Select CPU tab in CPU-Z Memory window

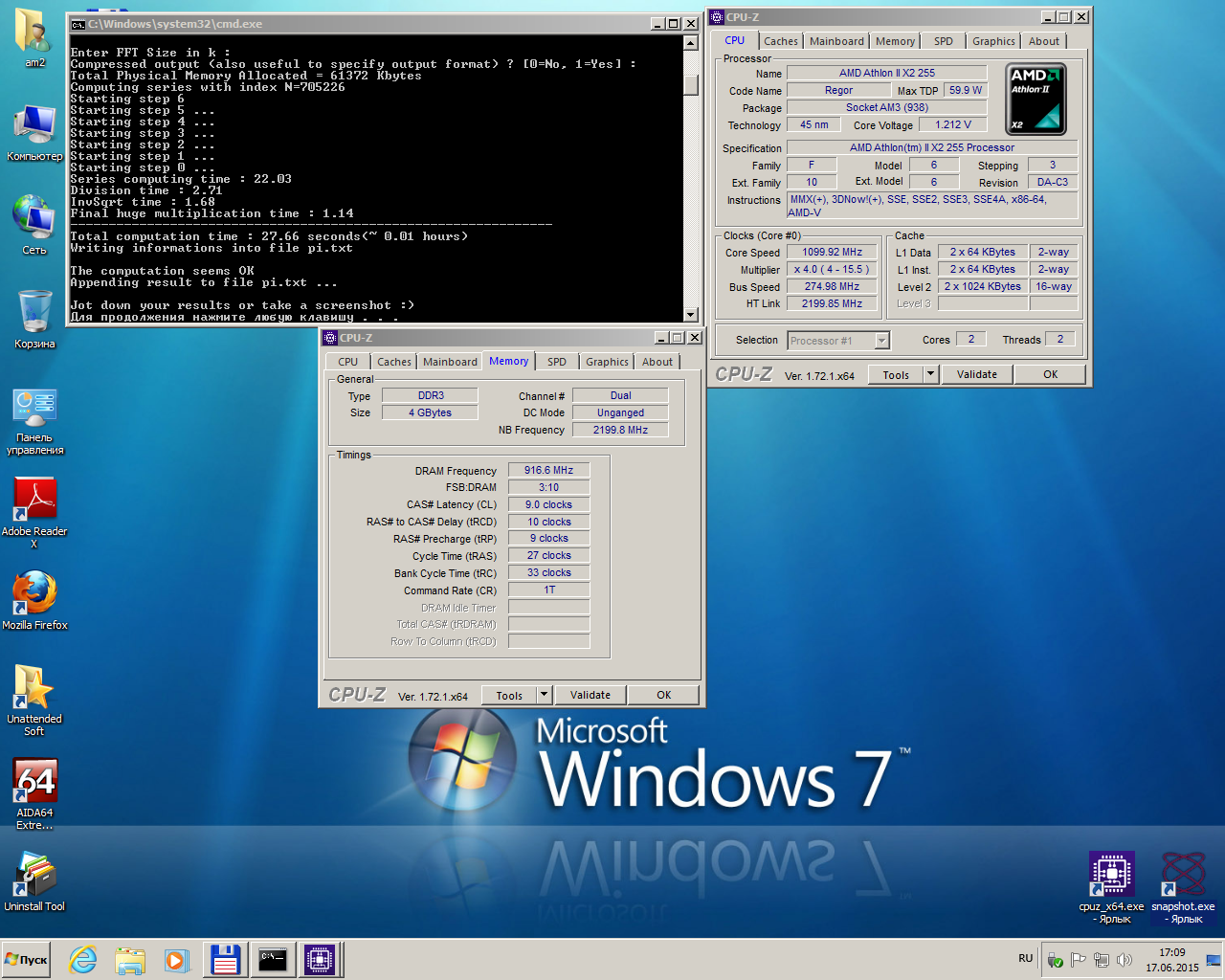coord(347,362)
